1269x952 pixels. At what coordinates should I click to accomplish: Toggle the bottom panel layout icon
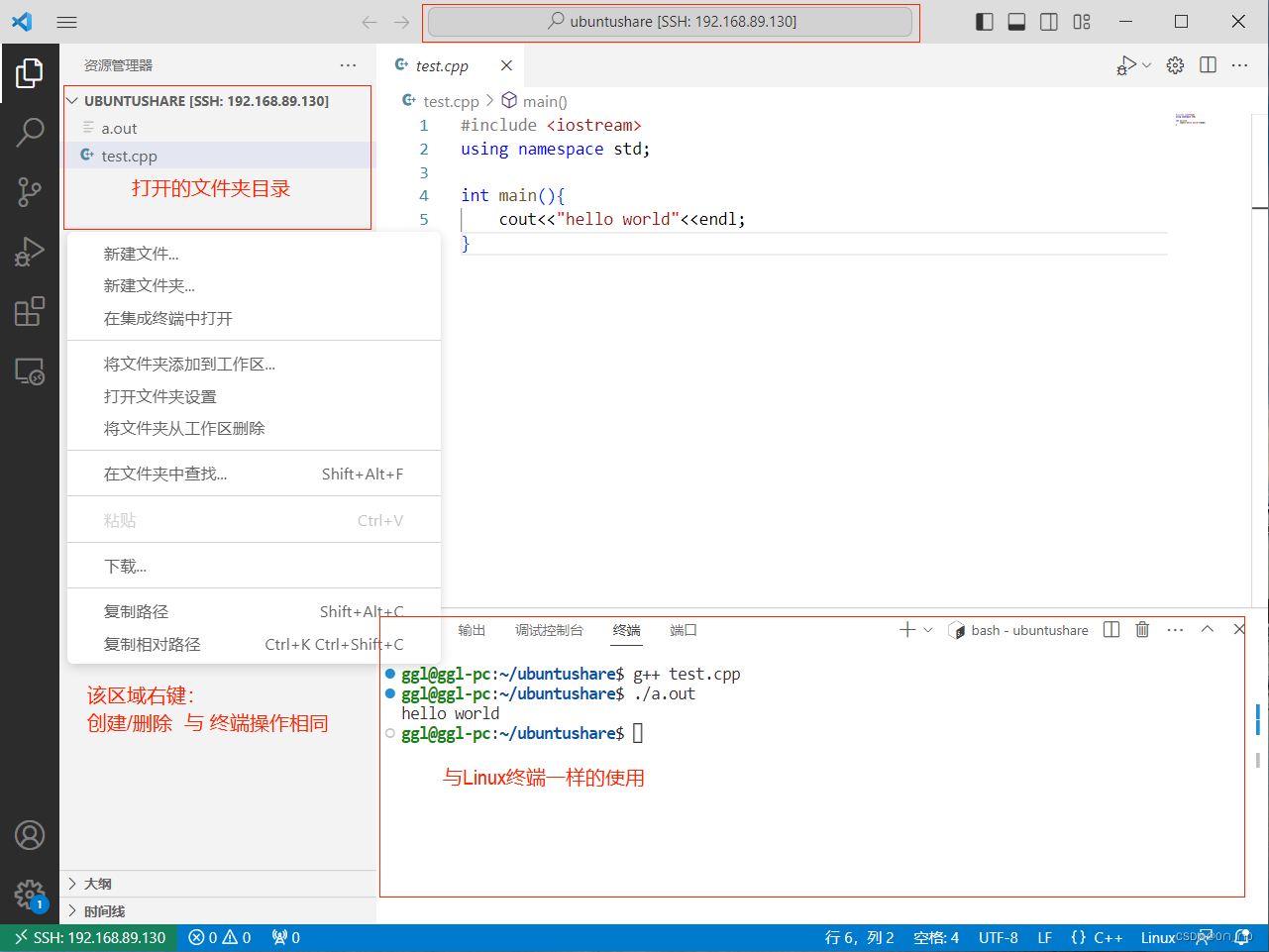pos(1016,22)
